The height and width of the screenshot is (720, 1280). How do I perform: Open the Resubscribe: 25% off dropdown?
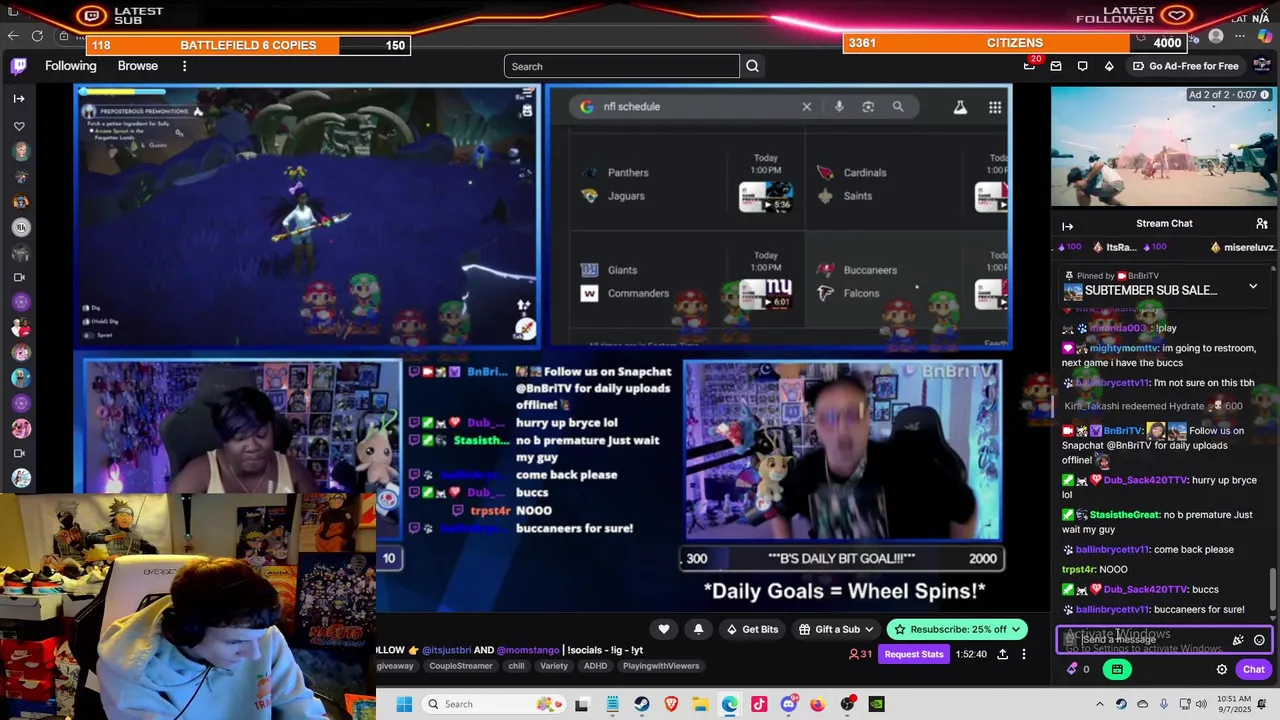click(x=957, y=629)
